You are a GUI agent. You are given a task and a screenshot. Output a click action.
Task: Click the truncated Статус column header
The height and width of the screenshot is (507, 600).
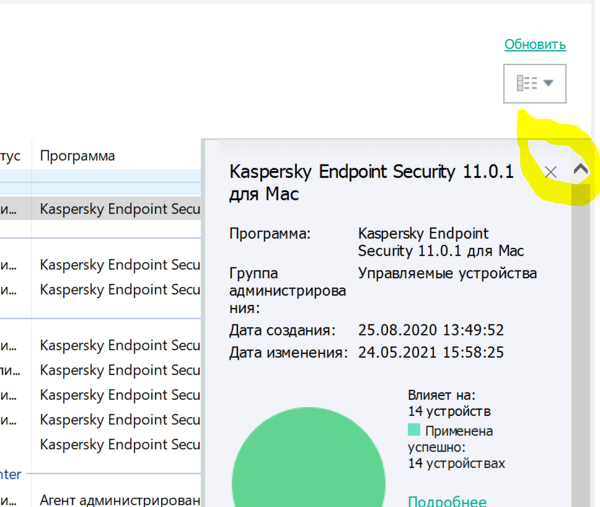10,156
